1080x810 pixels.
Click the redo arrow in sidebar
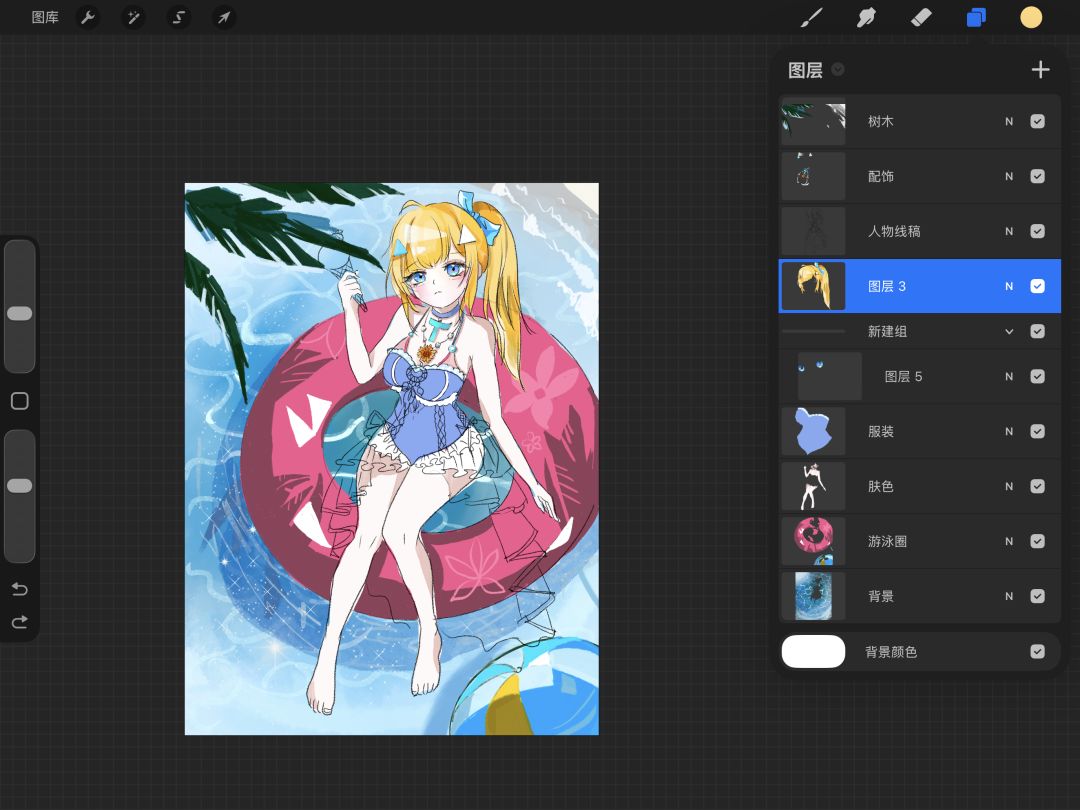[19, 622]
